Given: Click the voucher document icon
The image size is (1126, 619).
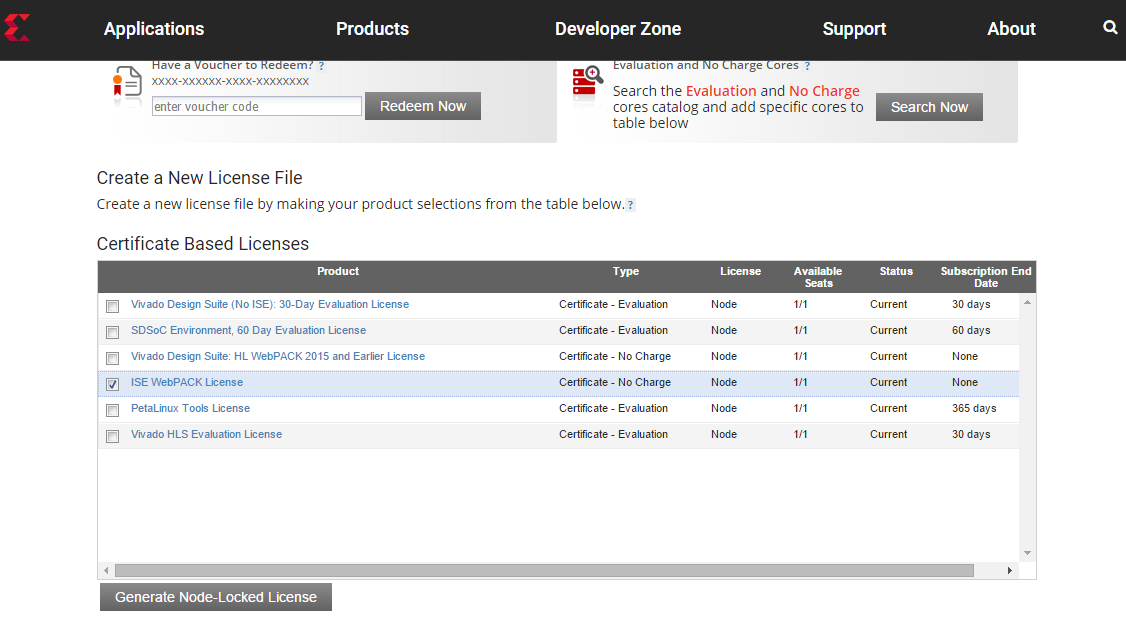Looking at the screenshot, I should click(126, 85).
